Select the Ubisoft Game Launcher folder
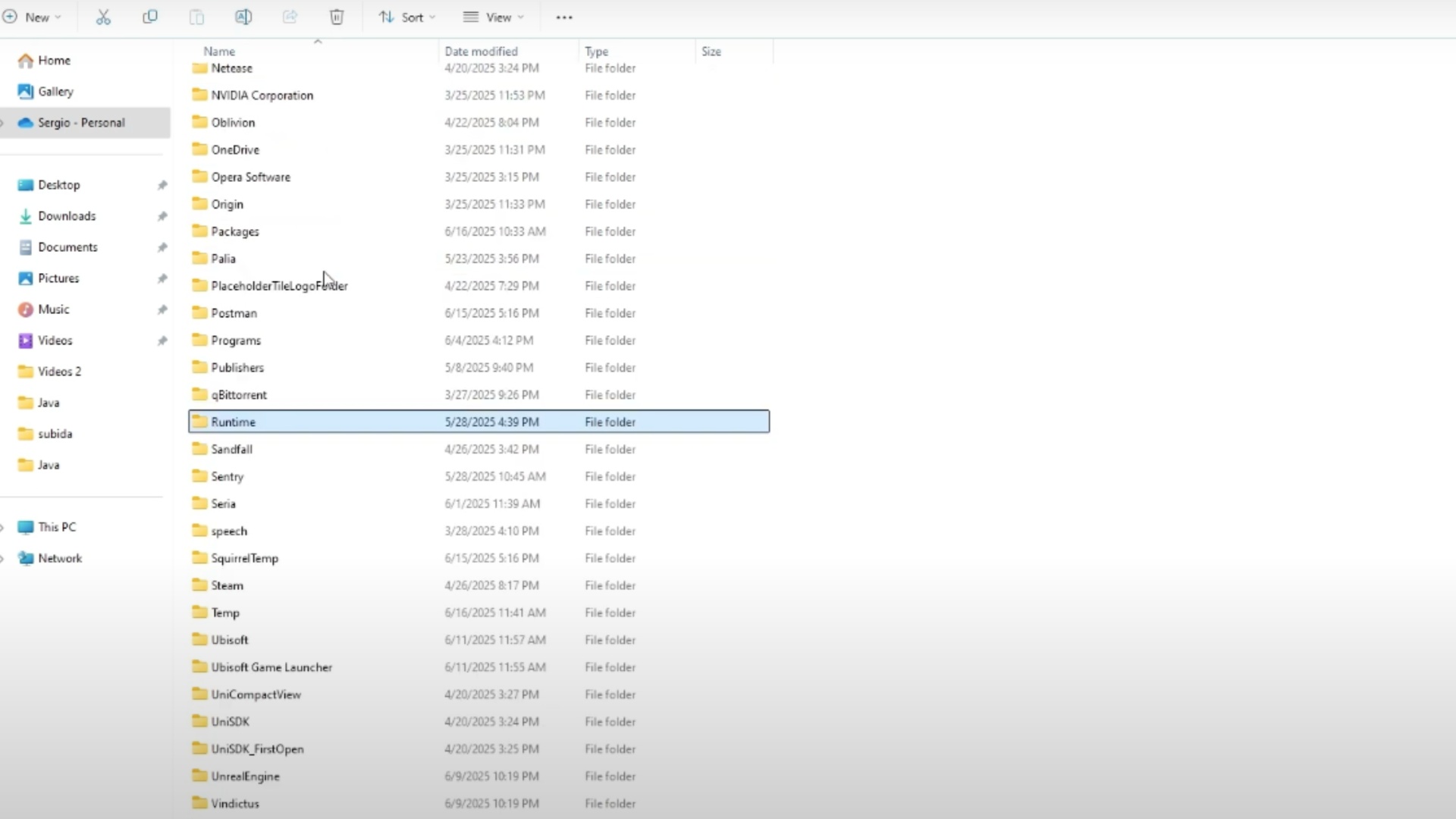Screen dimensions: 1456x819 tap(479, 667)
